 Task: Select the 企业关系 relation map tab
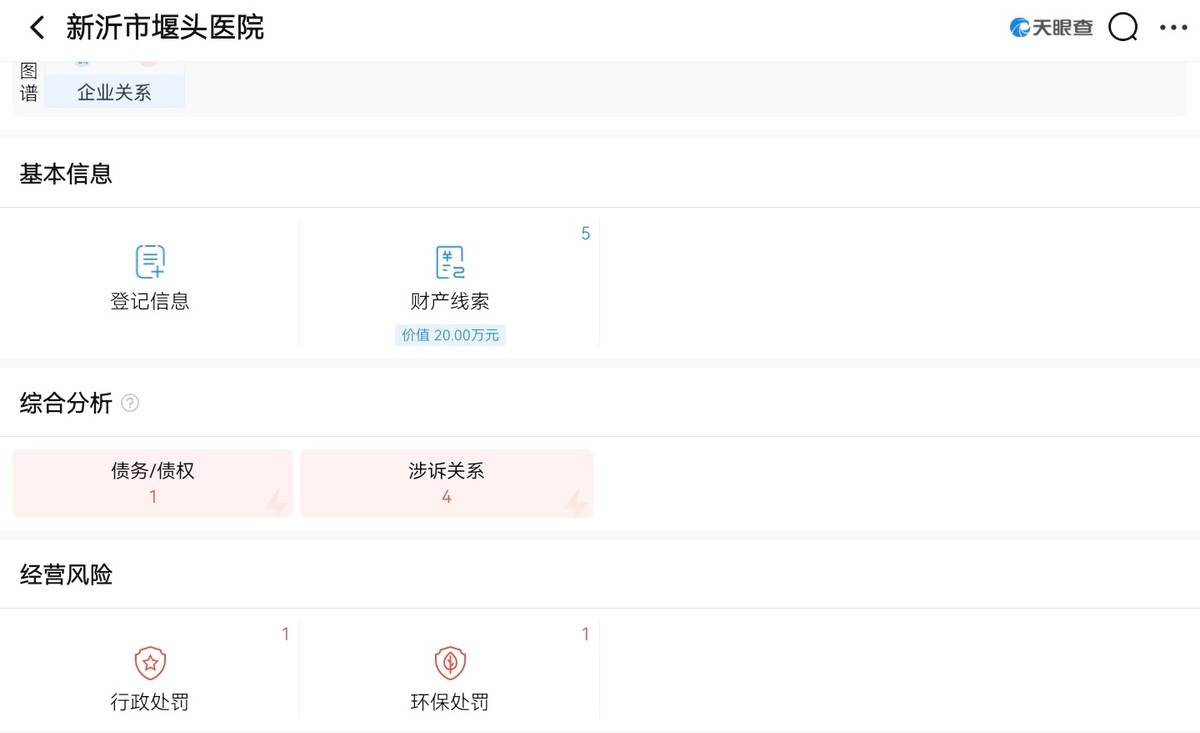click(x=112, y=90)
